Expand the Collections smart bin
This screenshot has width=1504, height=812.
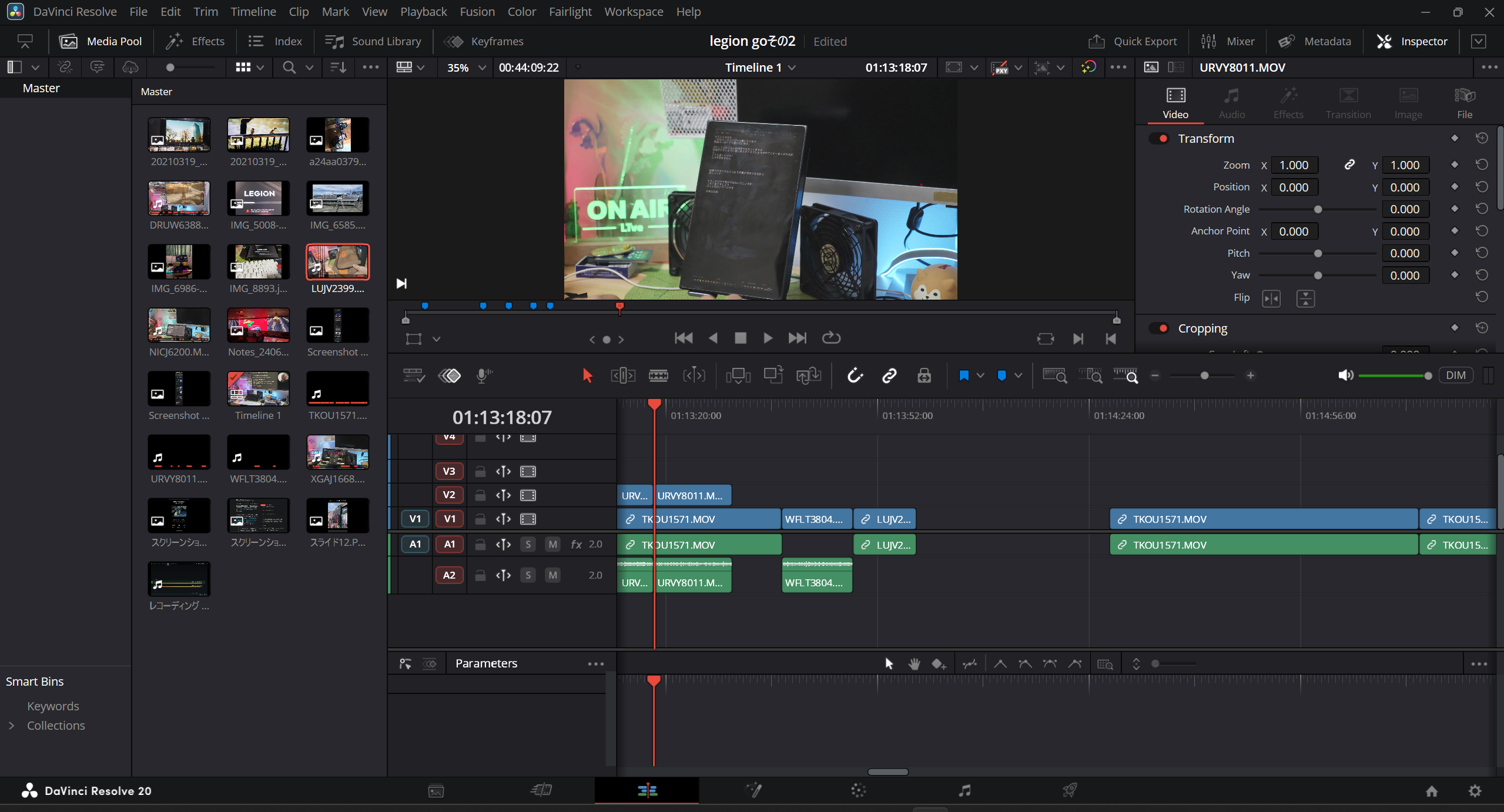point(12,726)
